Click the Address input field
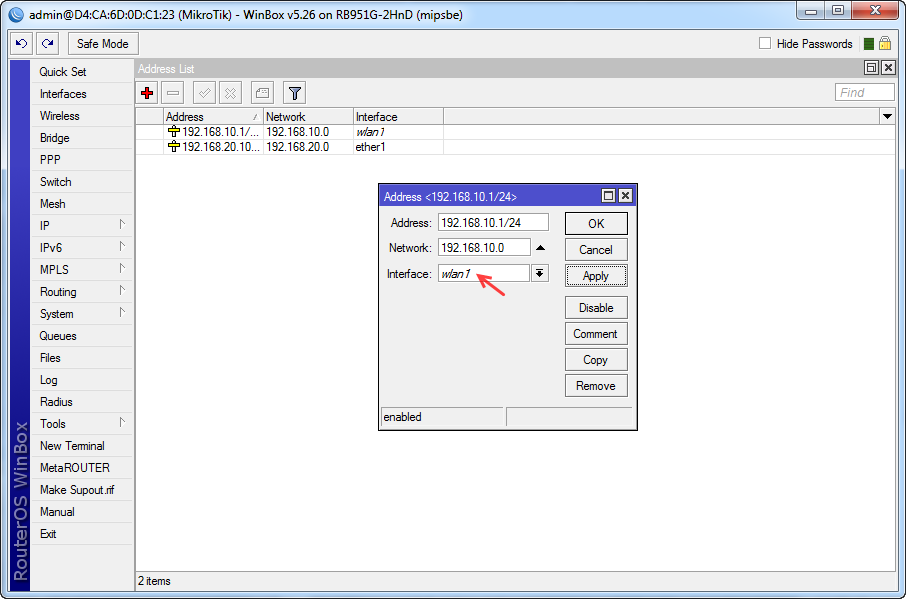The image size is (906, 599). tap(493, 222)
